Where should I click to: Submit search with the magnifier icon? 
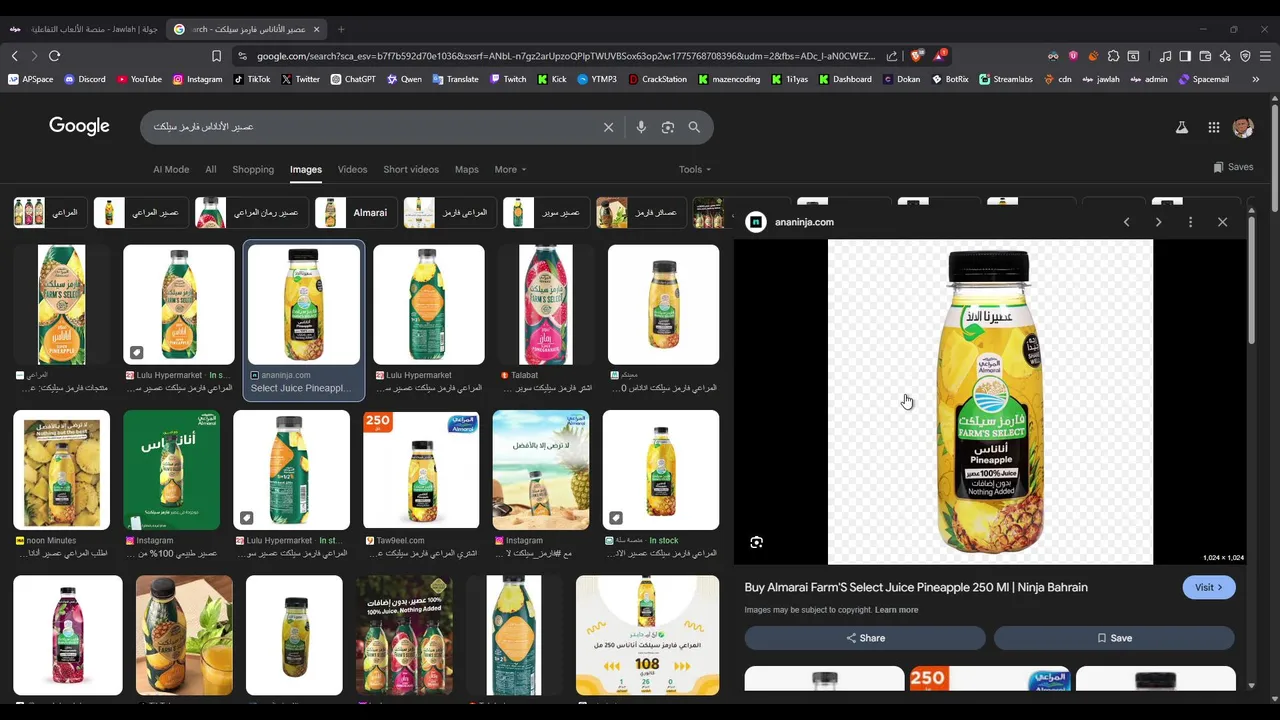694,127
